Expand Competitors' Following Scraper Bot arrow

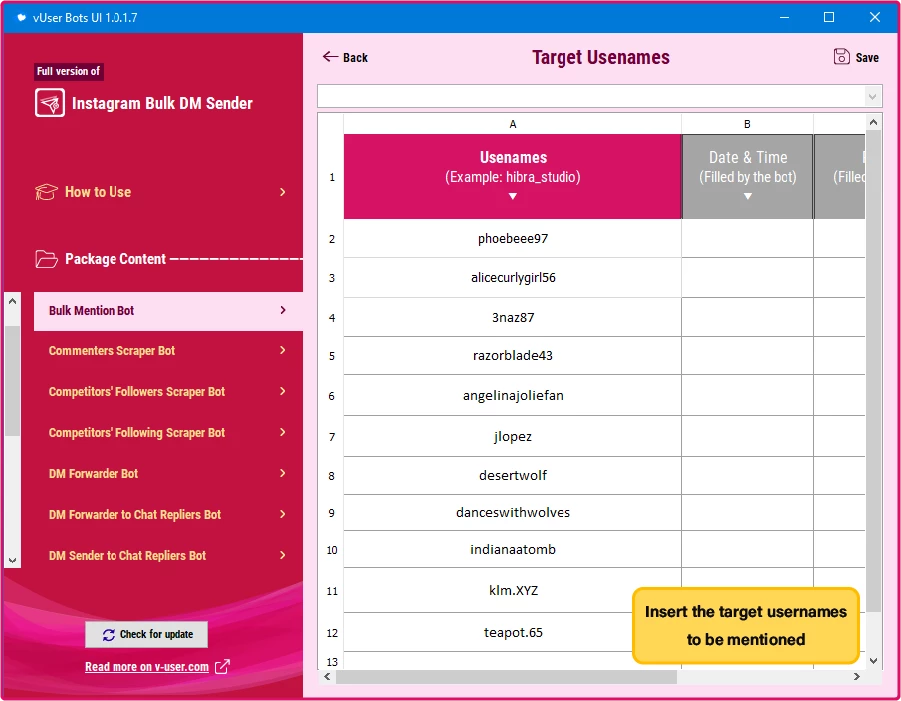(x=283, y=432)
